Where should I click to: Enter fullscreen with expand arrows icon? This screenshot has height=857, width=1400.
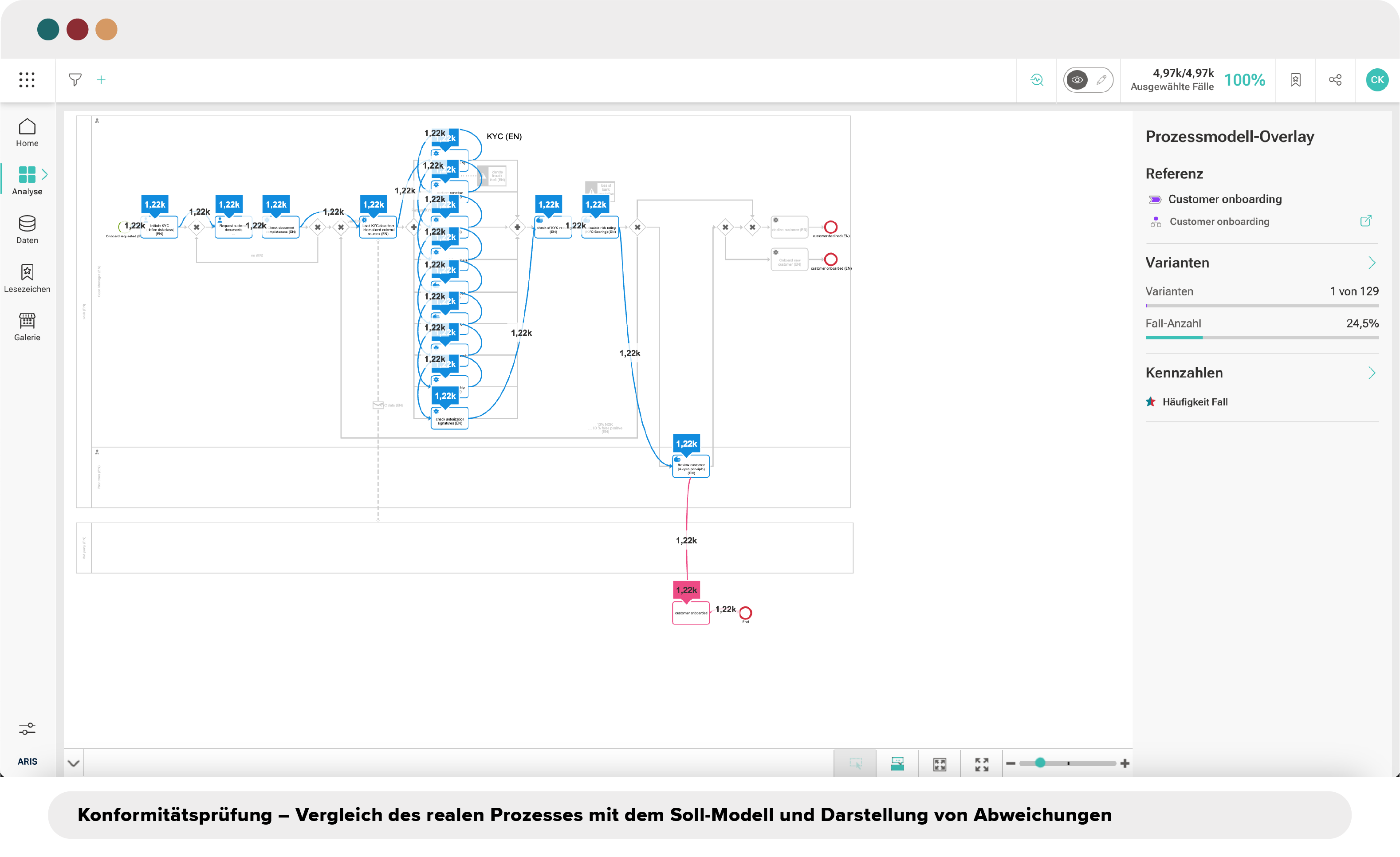[982, 764]
